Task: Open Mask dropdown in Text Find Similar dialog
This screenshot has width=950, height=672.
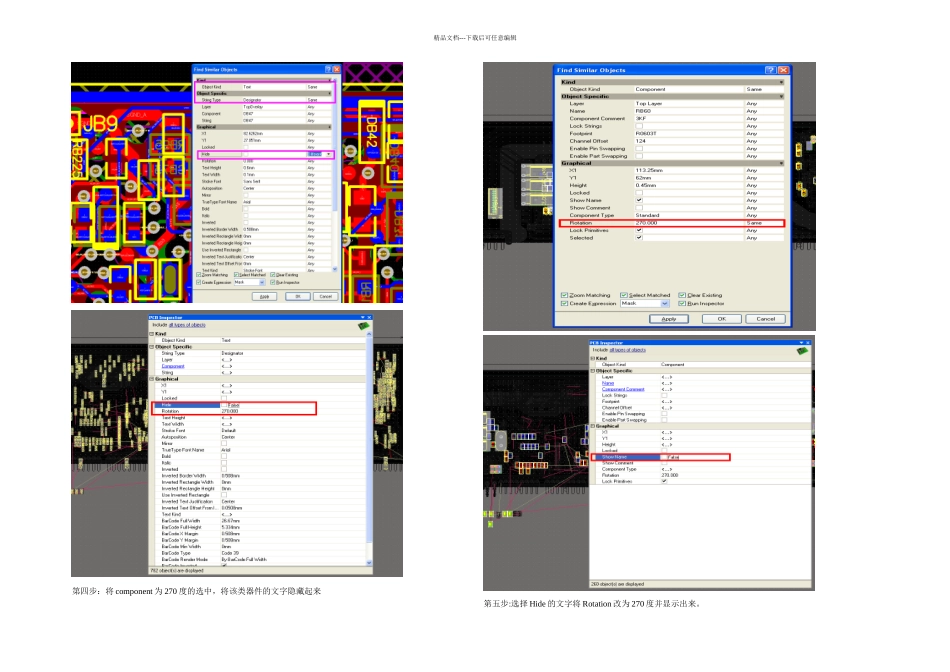Action: tap(262, 282)
